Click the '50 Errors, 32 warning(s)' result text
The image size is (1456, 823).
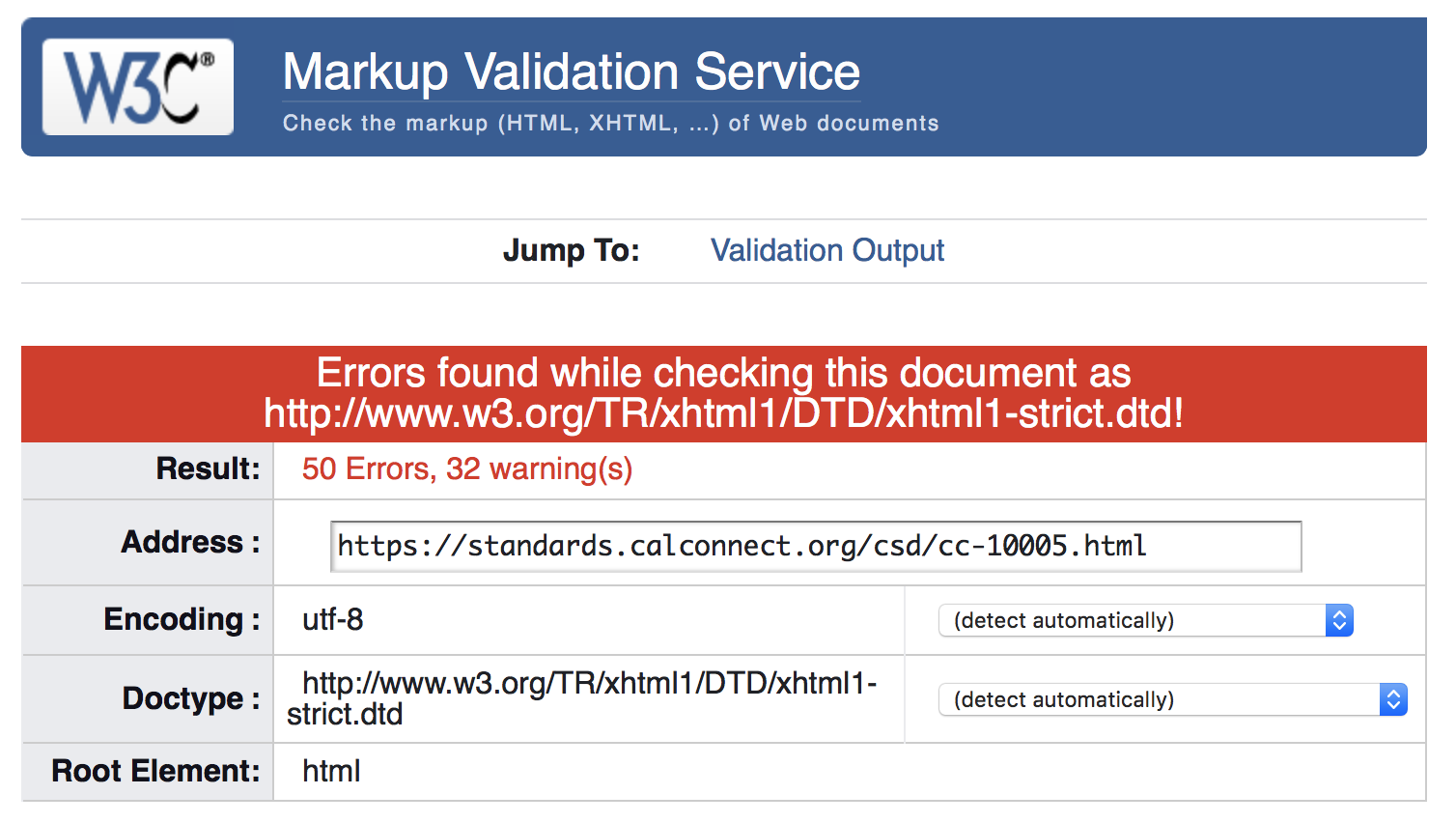coord(466,469)
